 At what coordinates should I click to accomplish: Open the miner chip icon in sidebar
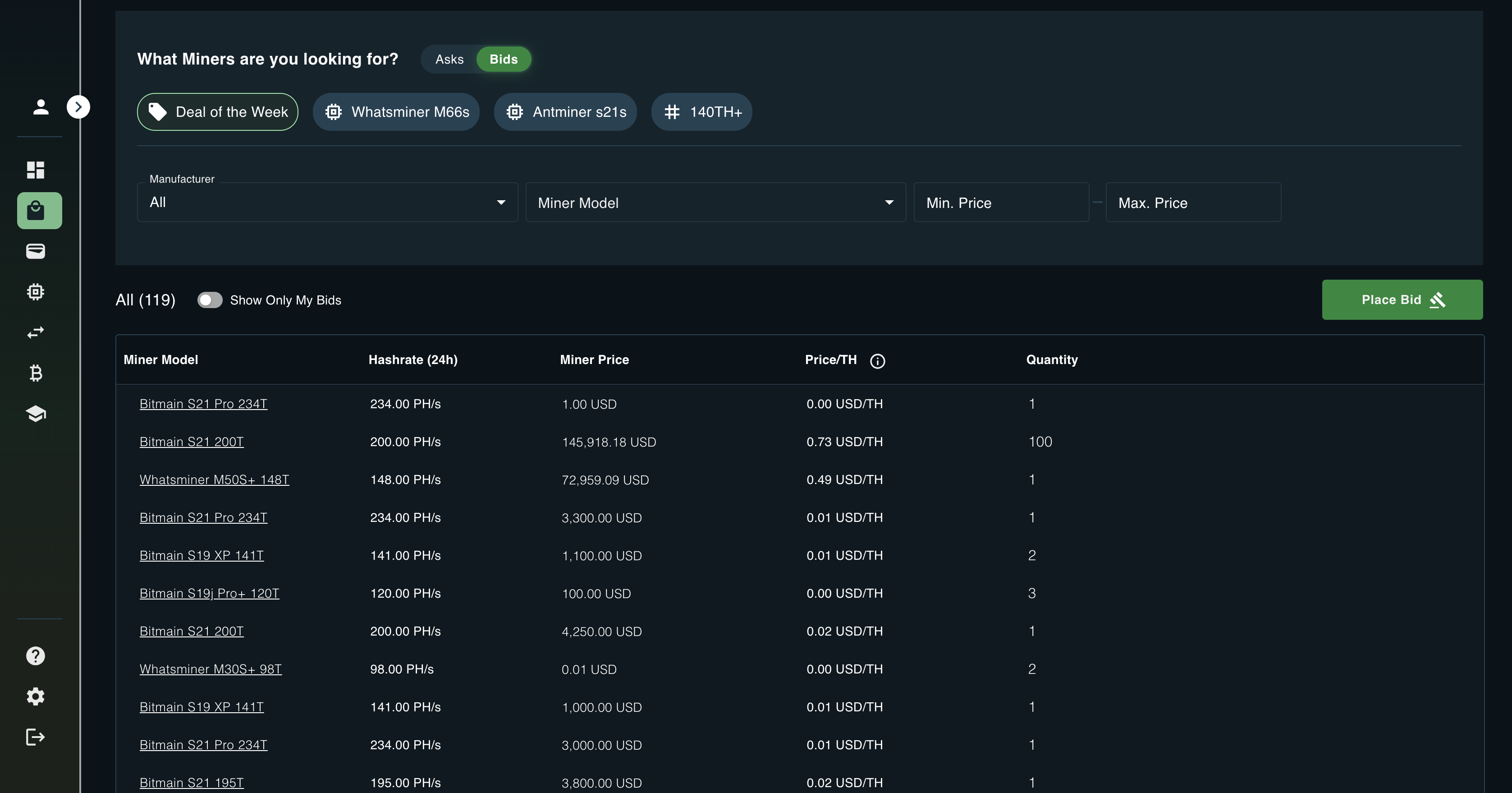[x=36, y=292]
